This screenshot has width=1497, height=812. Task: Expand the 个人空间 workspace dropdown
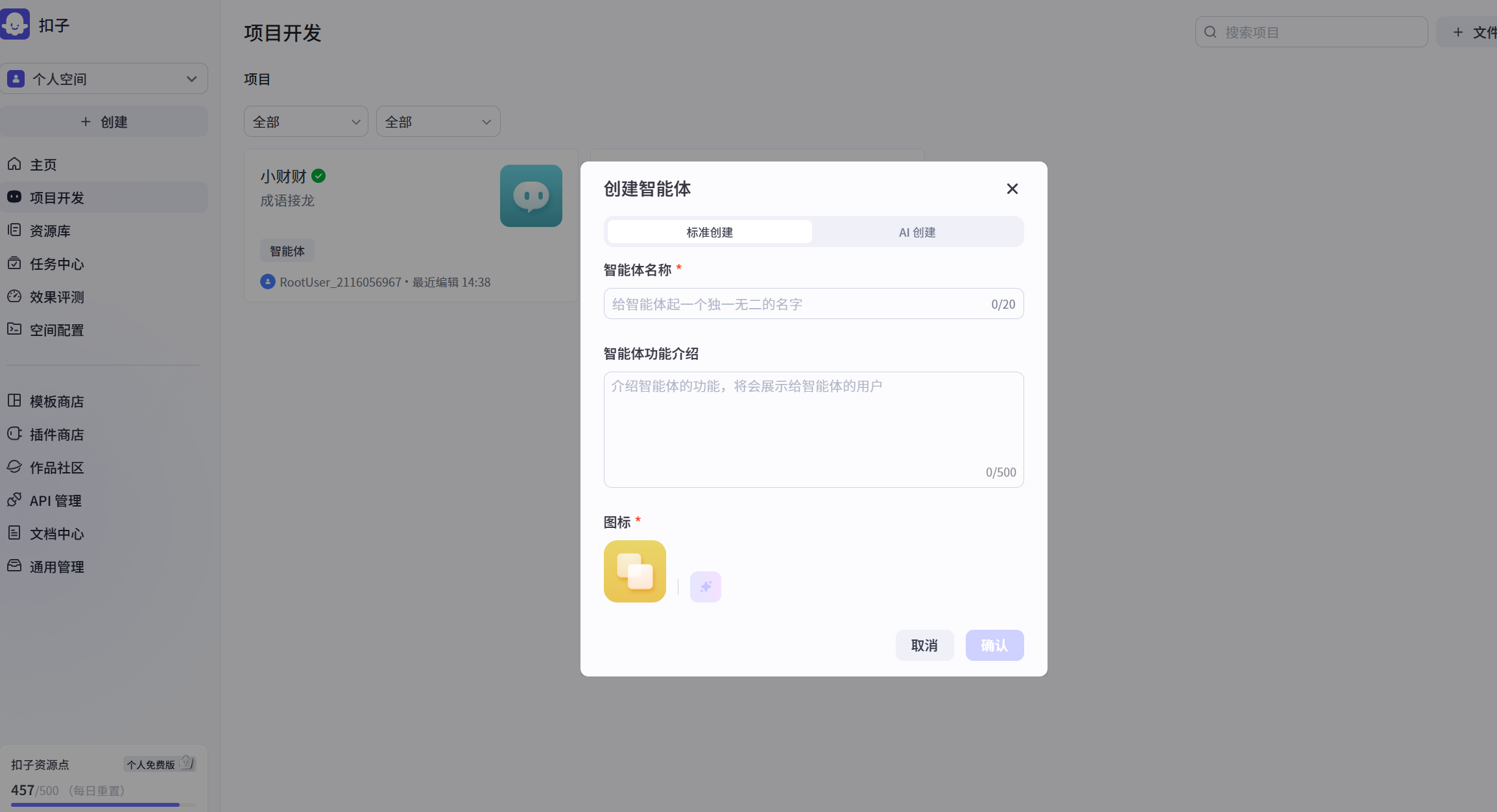click(x=104, y=78)
